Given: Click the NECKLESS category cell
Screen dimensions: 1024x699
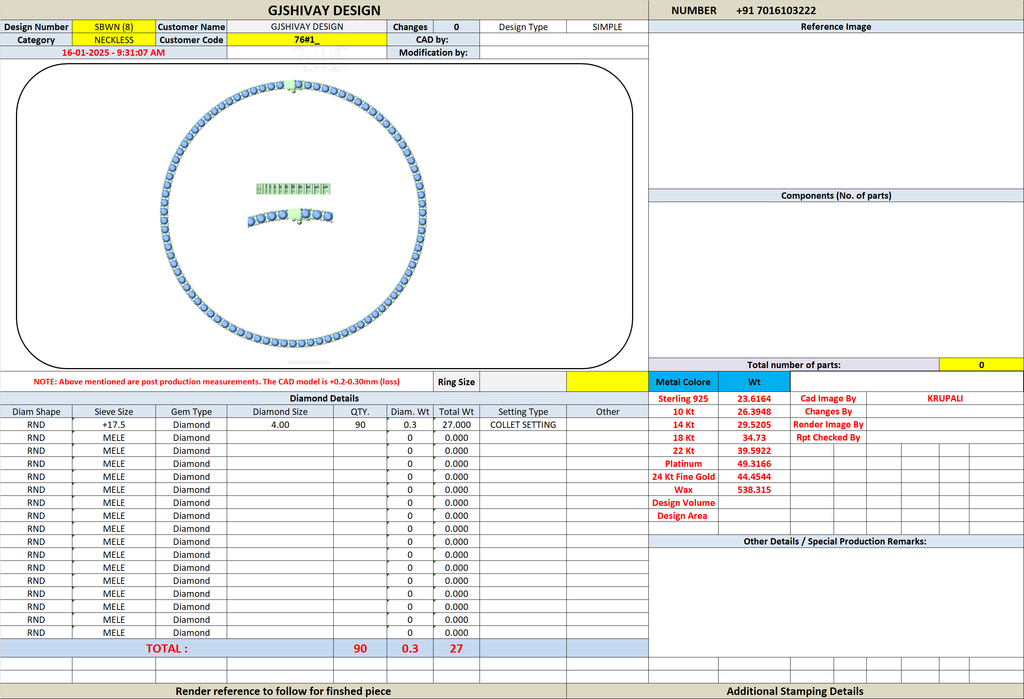Looking at the screenshot, I should click(x=114, y=40).
